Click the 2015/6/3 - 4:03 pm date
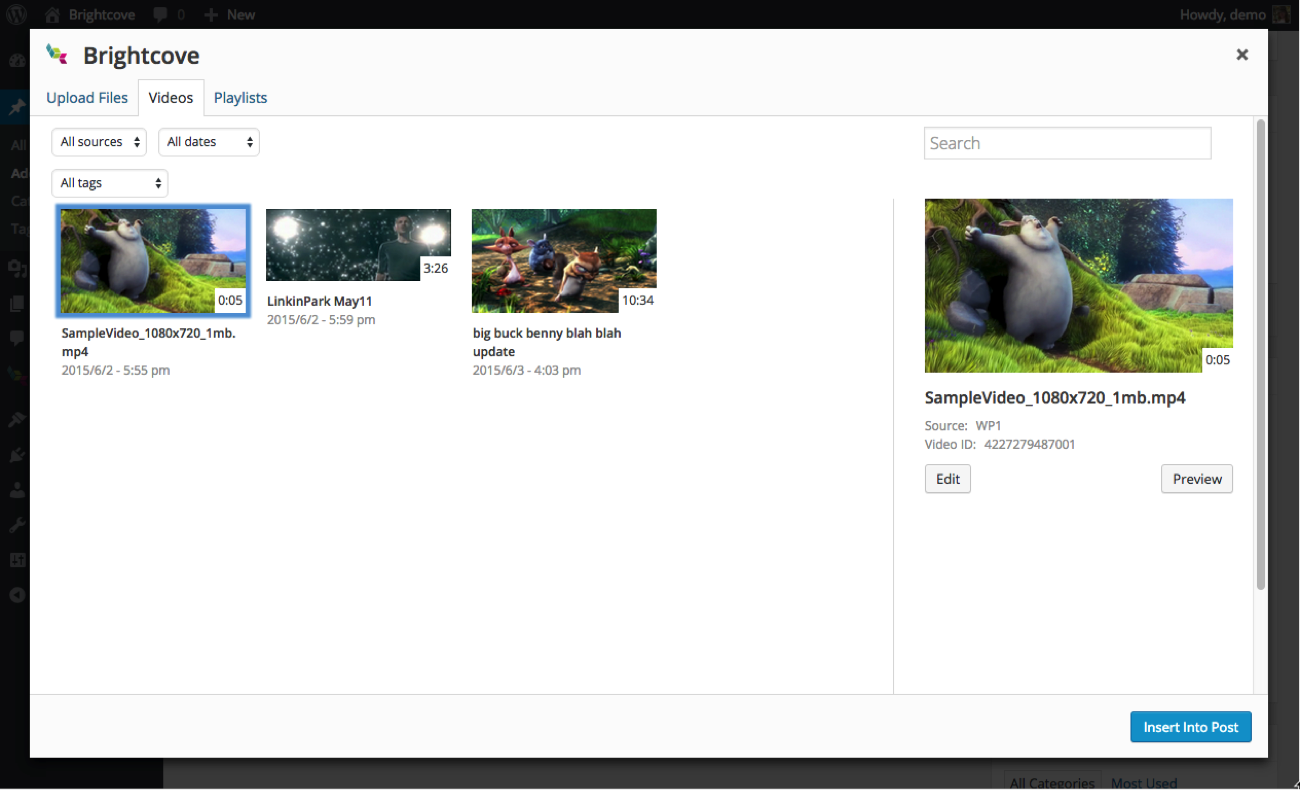This screenshot has width=1300, height=790. pyautogui.click(x=527, y=370)
